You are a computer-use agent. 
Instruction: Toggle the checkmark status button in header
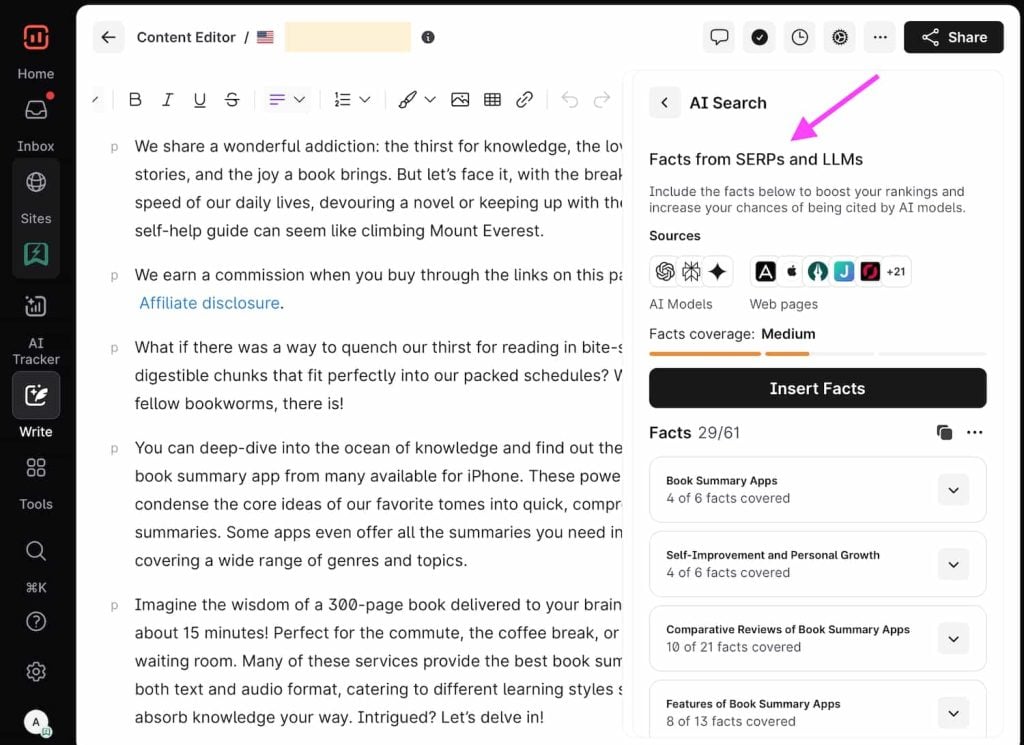pos(760,37)
